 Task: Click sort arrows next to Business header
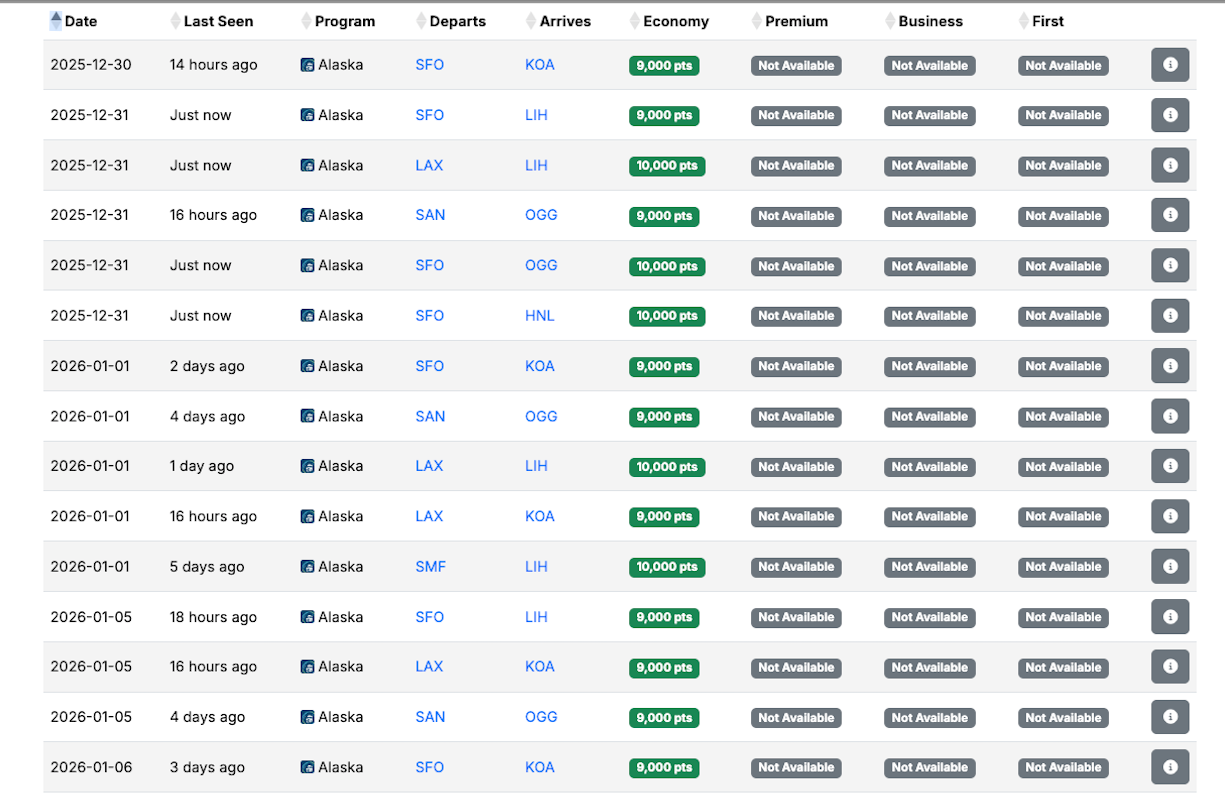(890, 21)
